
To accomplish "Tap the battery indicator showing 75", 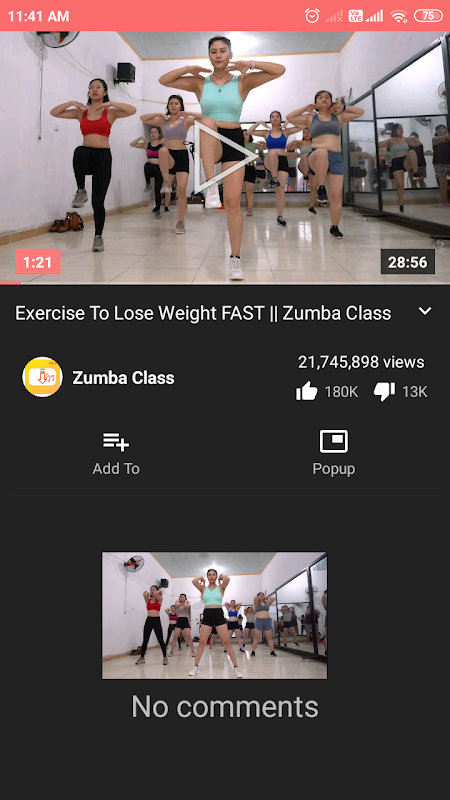I will click(428, 16).
